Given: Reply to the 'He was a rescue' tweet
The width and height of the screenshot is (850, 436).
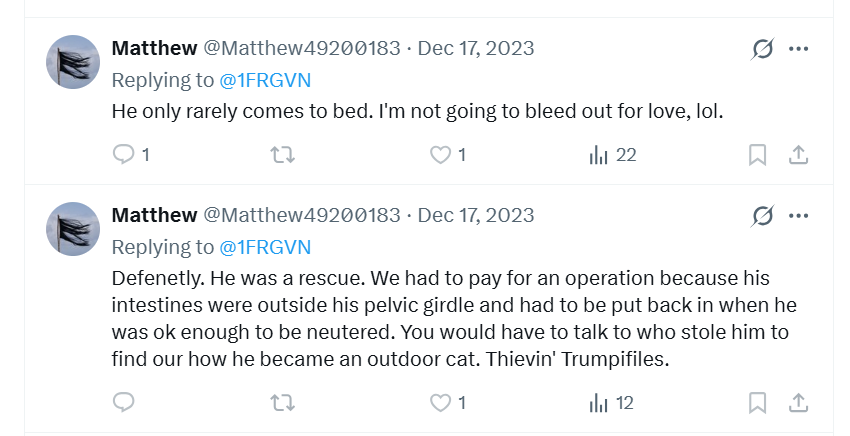Looking at the screenshot, I should click(124, 402).
